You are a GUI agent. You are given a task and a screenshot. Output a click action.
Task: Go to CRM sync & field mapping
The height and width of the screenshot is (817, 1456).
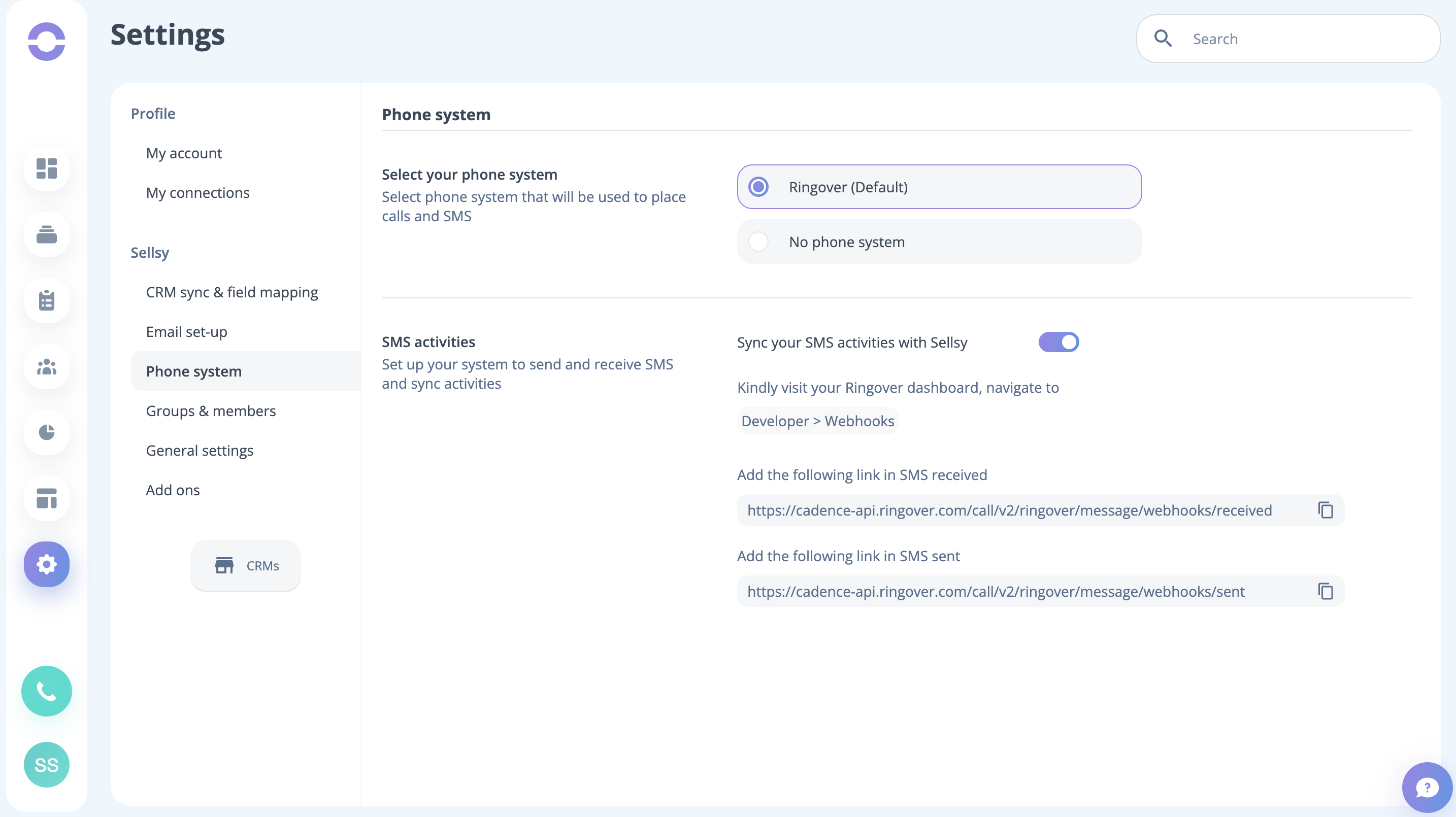pos(231,292)
